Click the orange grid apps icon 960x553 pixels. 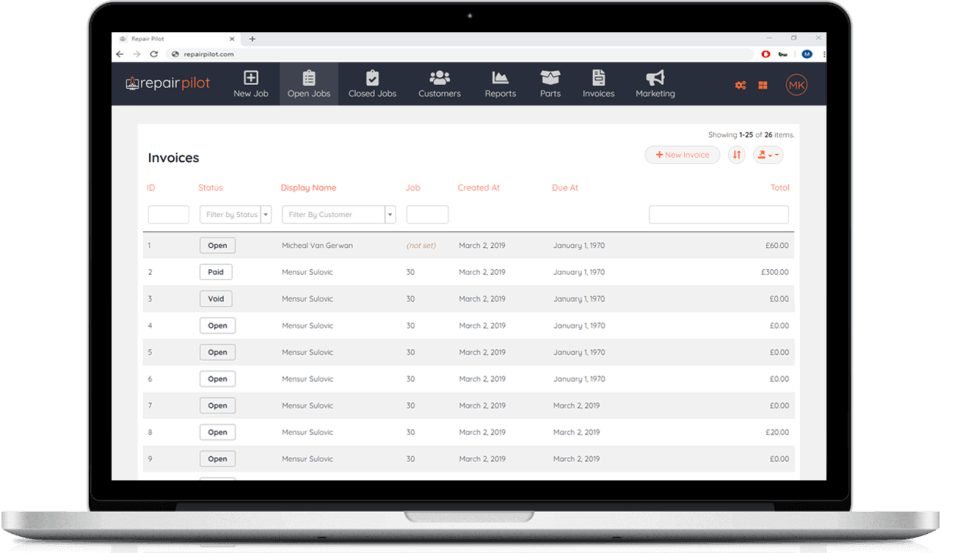point(762,85)
